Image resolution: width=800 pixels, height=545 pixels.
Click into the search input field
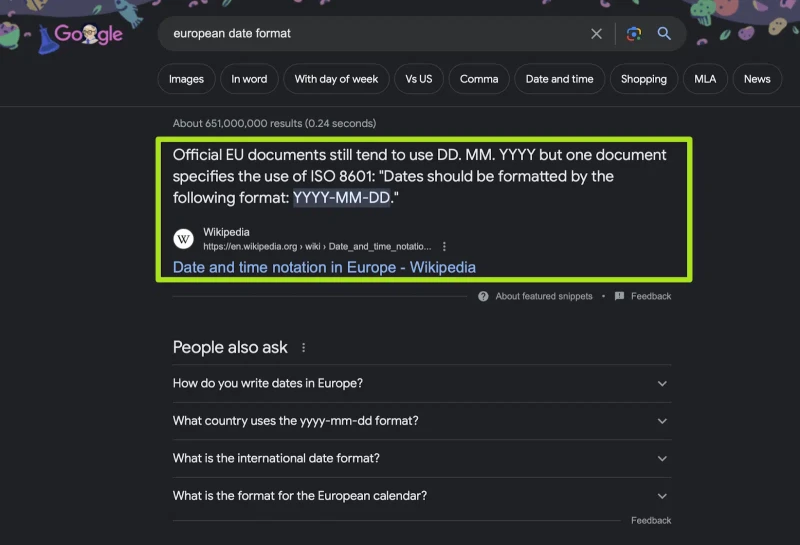coord(378,34)
